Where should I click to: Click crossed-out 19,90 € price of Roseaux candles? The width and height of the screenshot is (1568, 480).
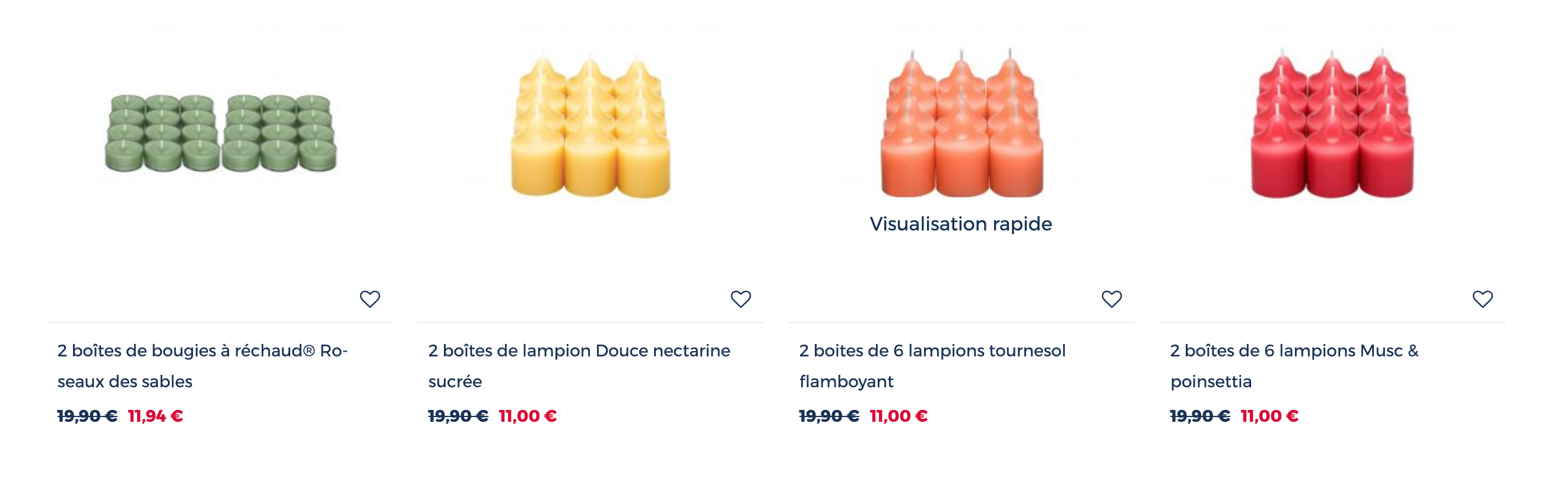pyautogui.click(x=87, y=416)
